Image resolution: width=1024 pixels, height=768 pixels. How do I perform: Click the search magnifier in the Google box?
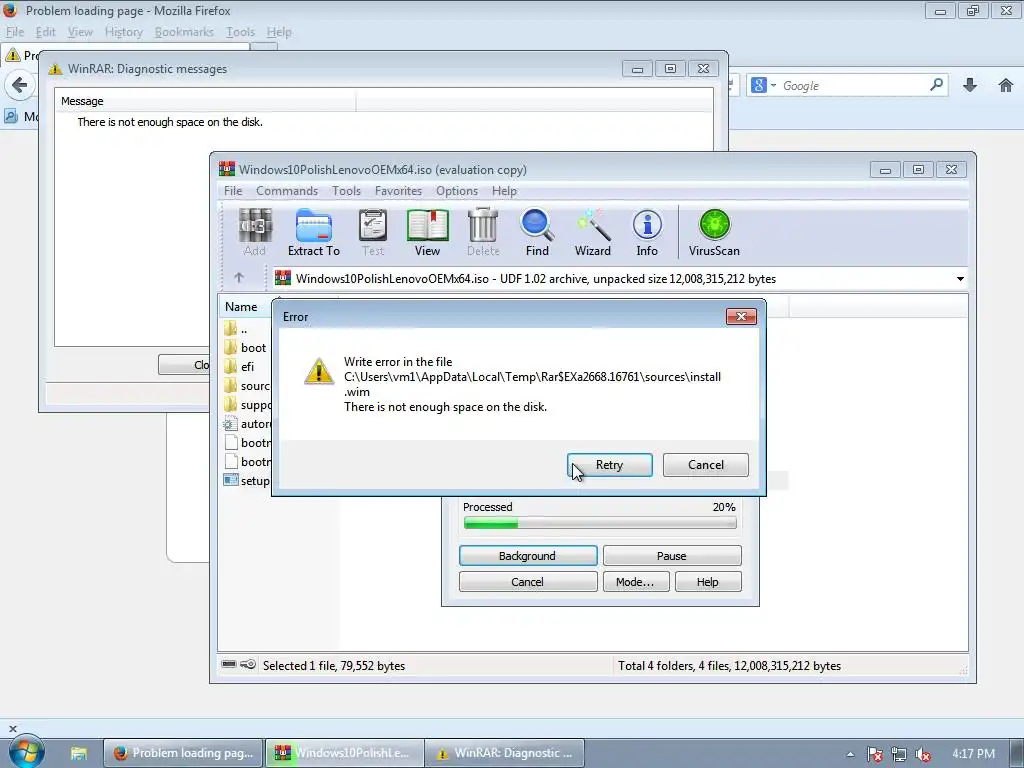tap(936, 85)
